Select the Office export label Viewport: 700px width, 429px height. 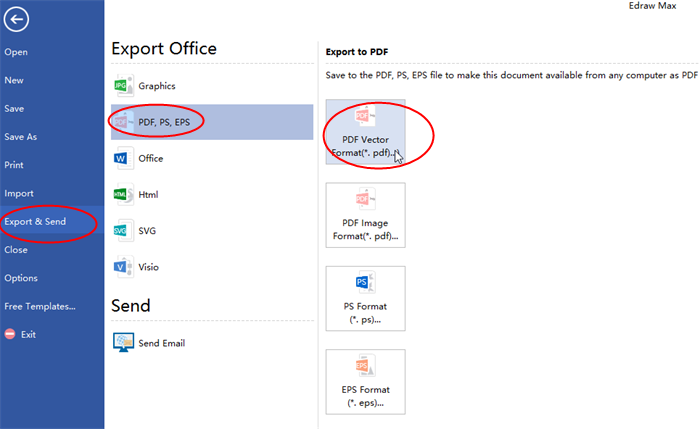[x=150, y=158]
